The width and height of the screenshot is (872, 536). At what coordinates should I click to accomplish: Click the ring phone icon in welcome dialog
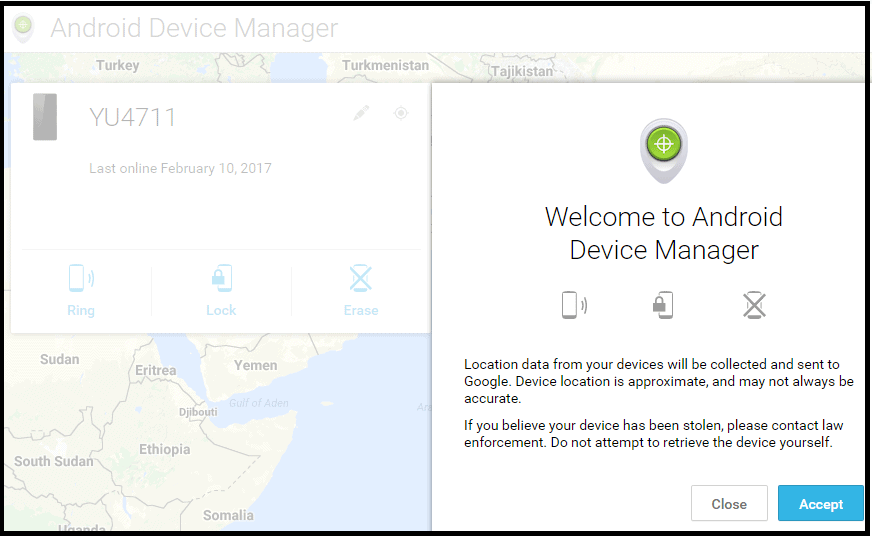(x=574, y=305)
